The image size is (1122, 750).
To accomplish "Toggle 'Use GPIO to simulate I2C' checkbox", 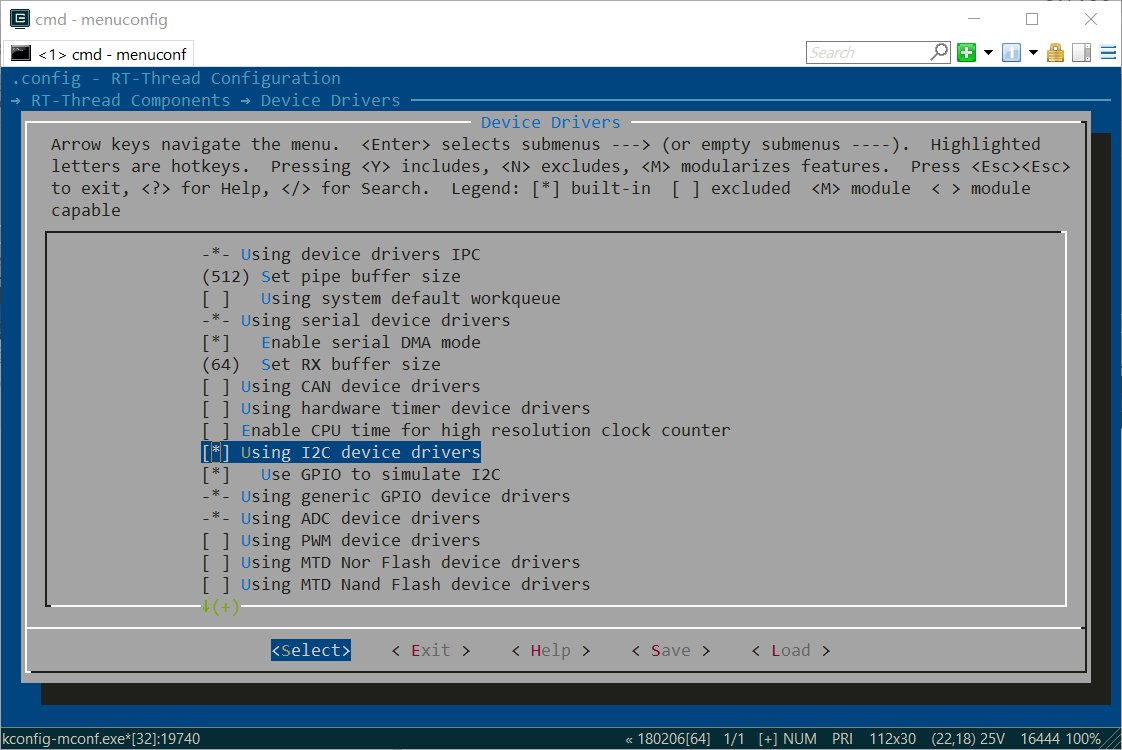I will 216,474.
